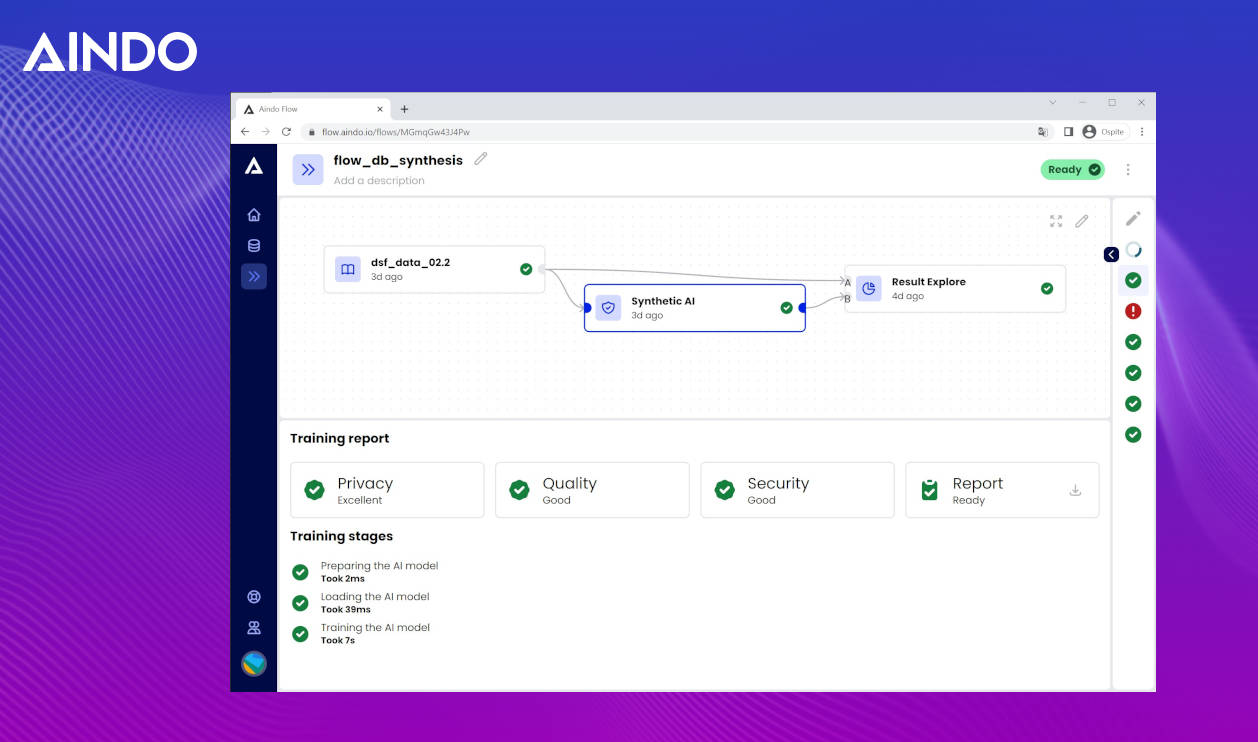Open the Home icon in sidebar
Screen dimensions: 1258x742
point(254,215)
